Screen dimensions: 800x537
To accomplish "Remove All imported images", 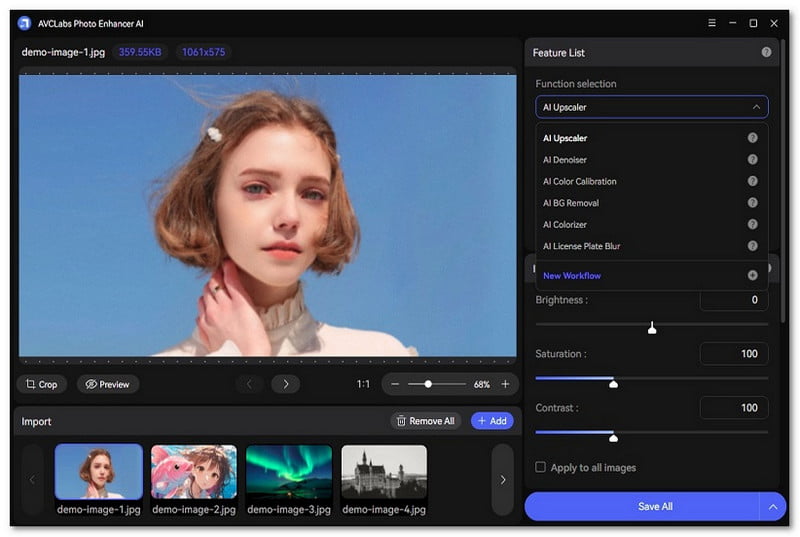I will coord(426,421).
